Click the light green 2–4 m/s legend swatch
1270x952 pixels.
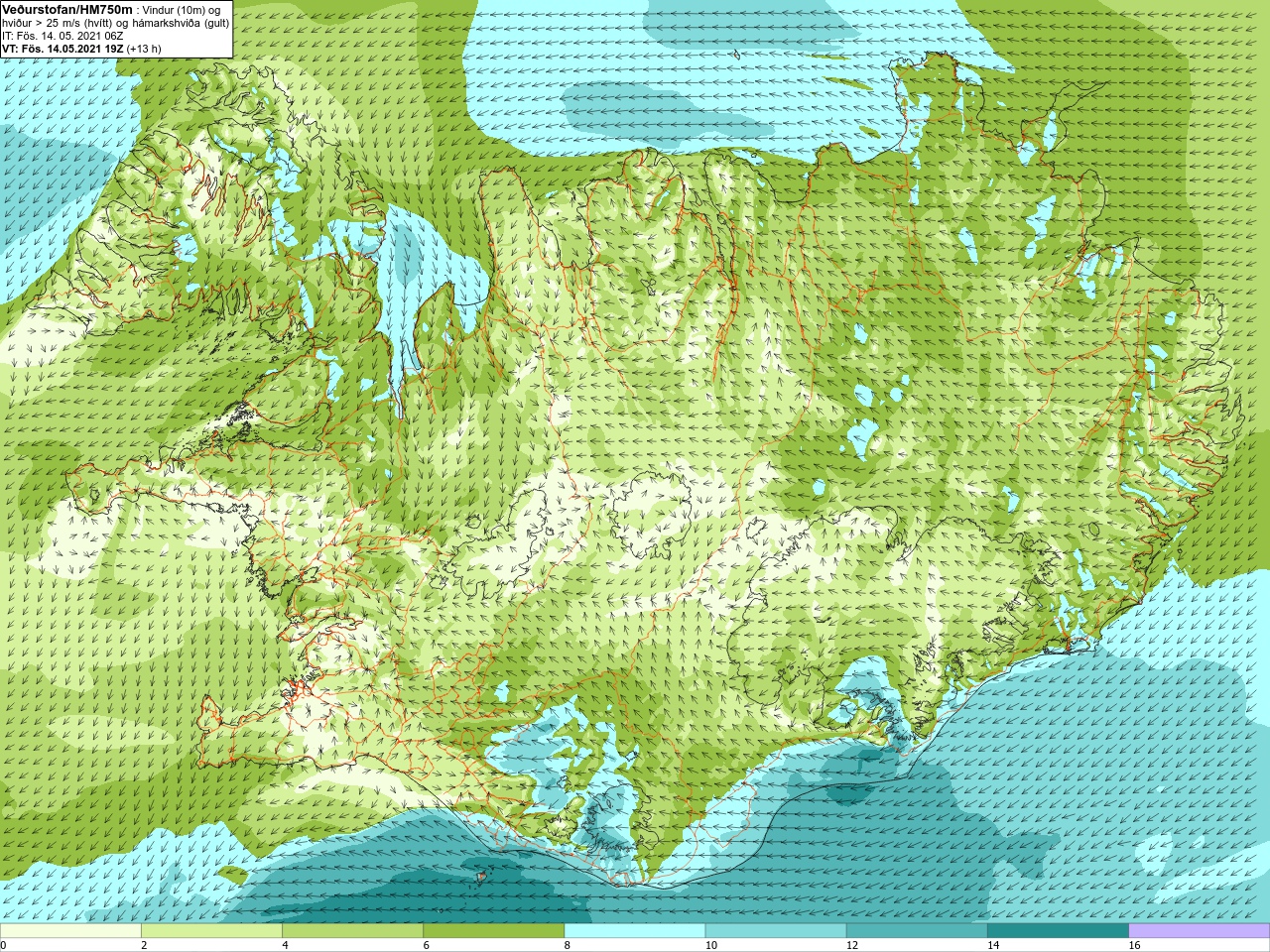pyautogui.click(x=211, y=931)
